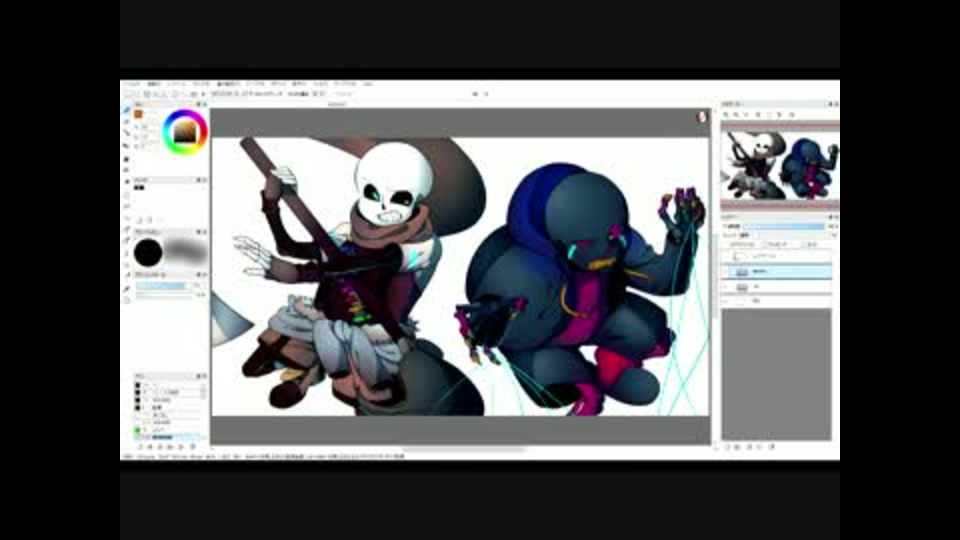Screen dimensions: 960x540
Task: Click the delete layer icon below layer list
Action: pos(771,447)
